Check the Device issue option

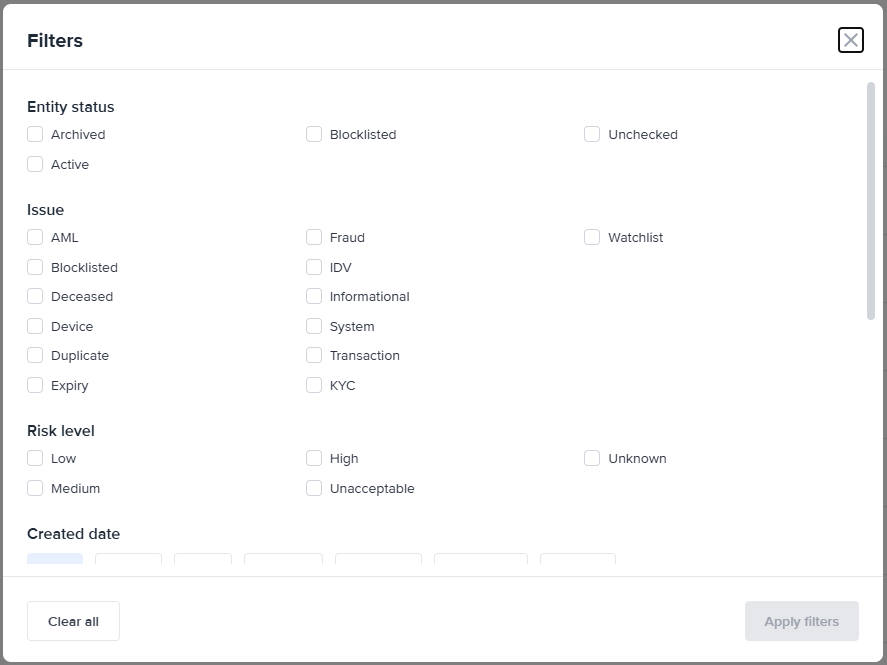[35, 326]
